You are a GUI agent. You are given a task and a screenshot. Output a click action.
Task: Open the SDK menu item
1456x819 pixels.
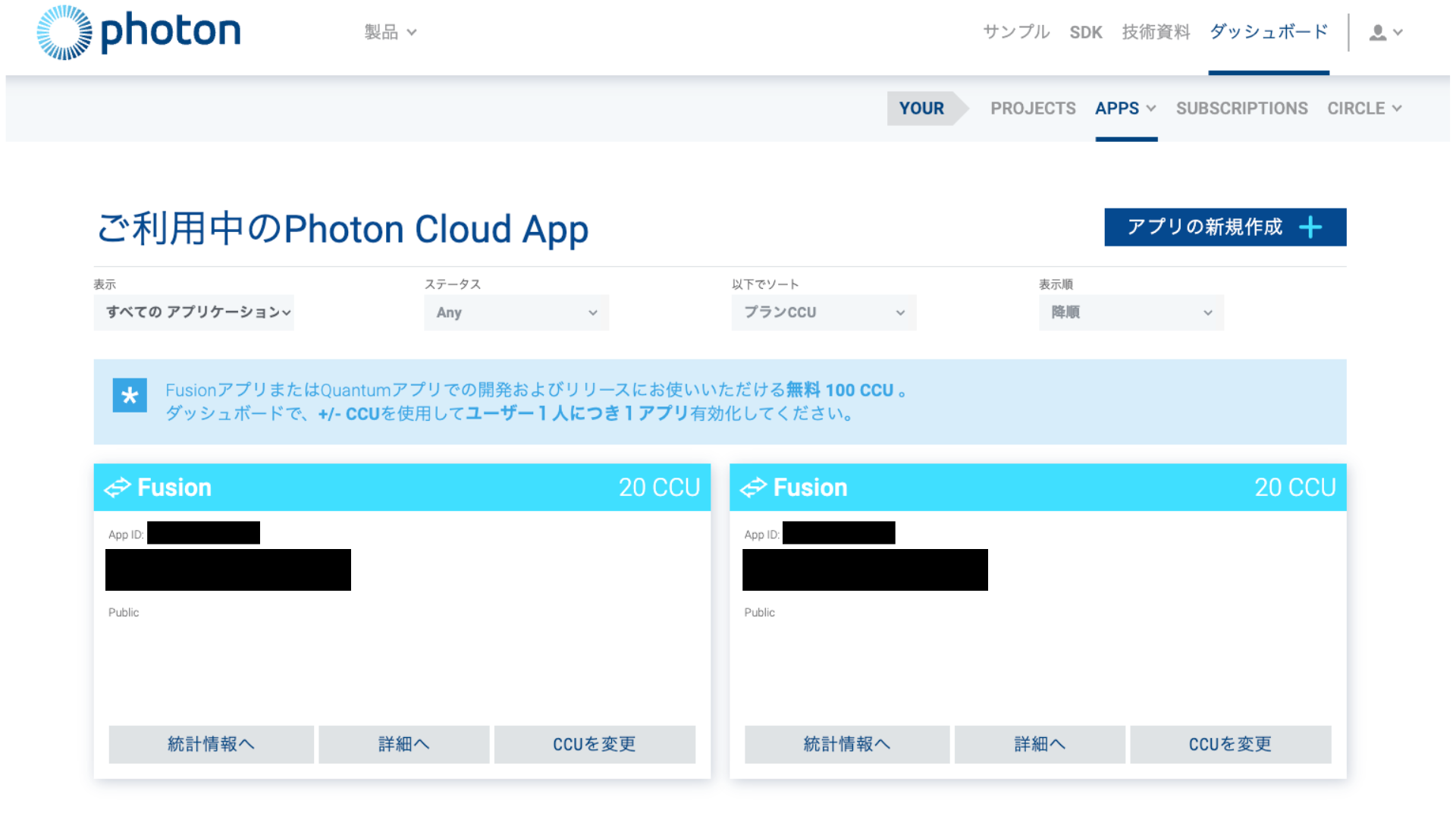point(1086,32)
